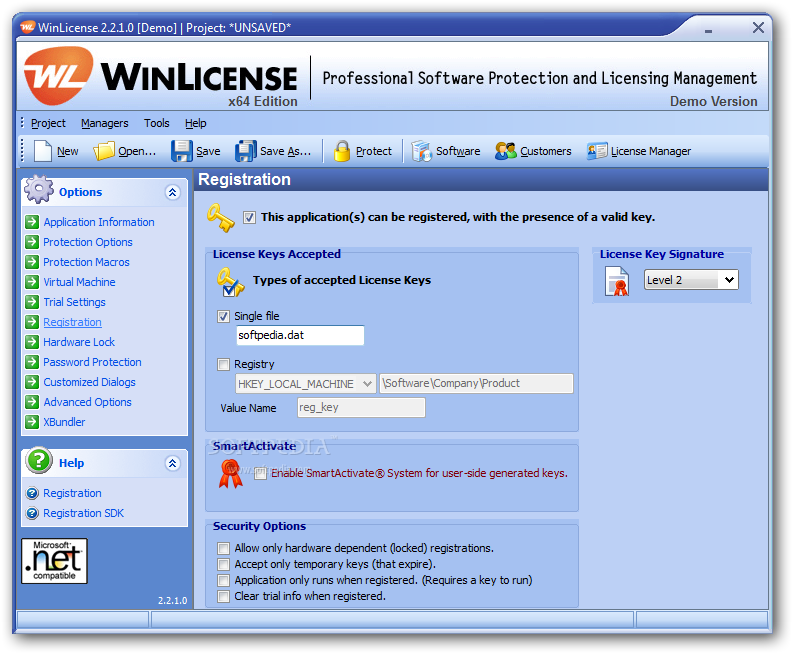The image size is (793, 654).
Task: Open Customized Dialogs page
Action: (90, 382)
